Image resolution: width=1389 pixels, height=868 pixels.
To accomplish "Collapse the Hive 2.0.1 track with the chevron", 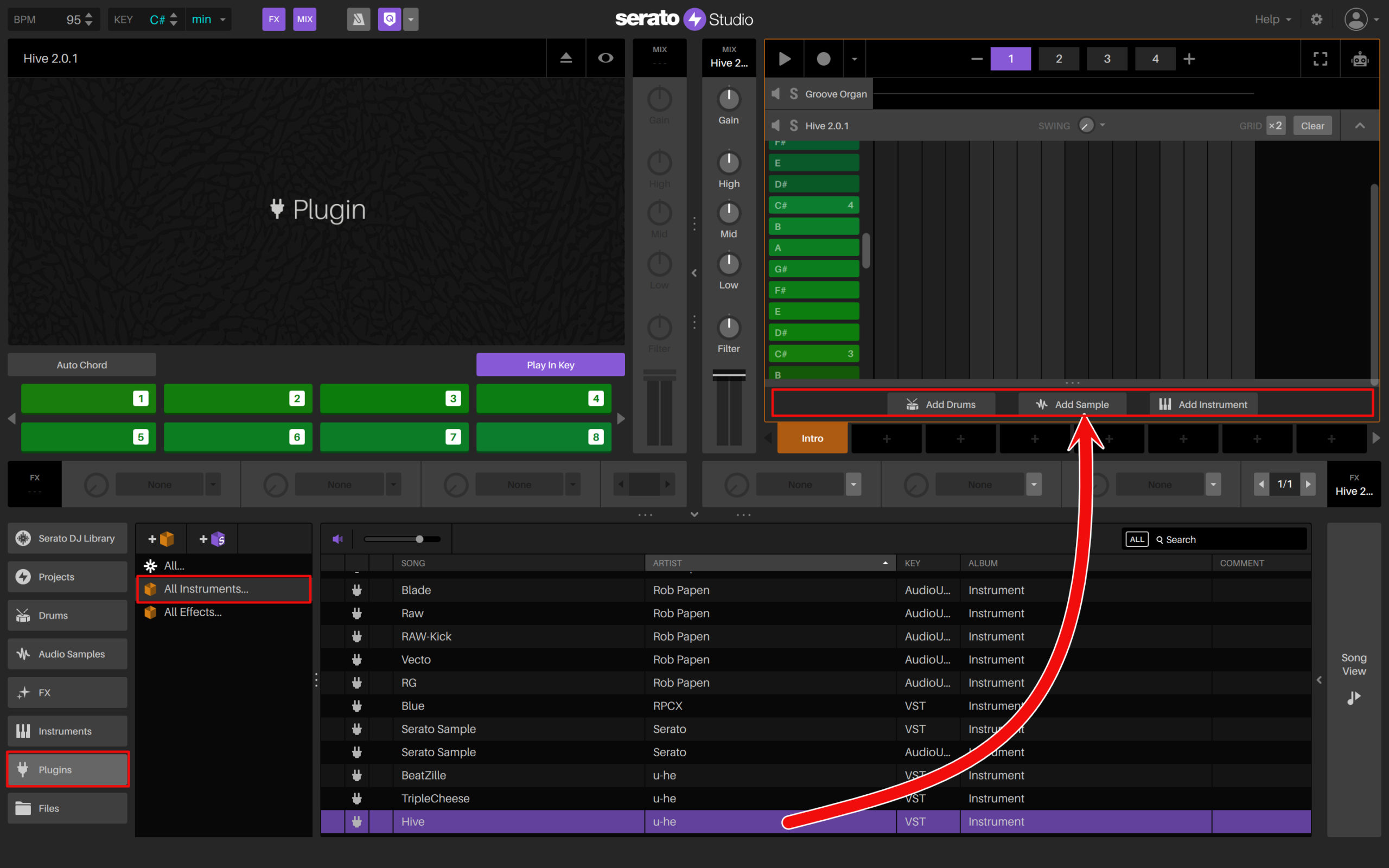I will coord(1360,125).
